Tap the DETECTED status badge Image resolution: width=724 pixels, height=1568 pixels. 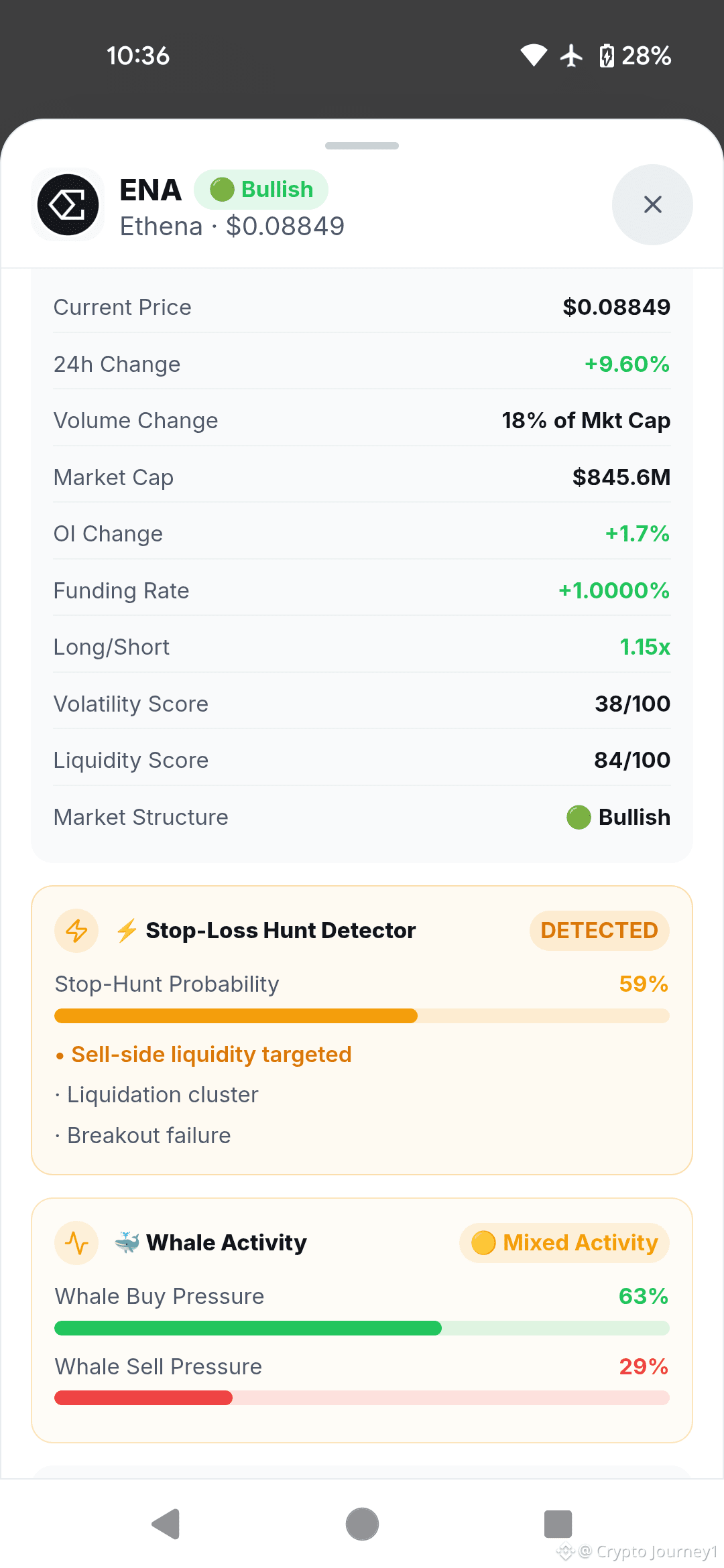(x=599, y=930)
